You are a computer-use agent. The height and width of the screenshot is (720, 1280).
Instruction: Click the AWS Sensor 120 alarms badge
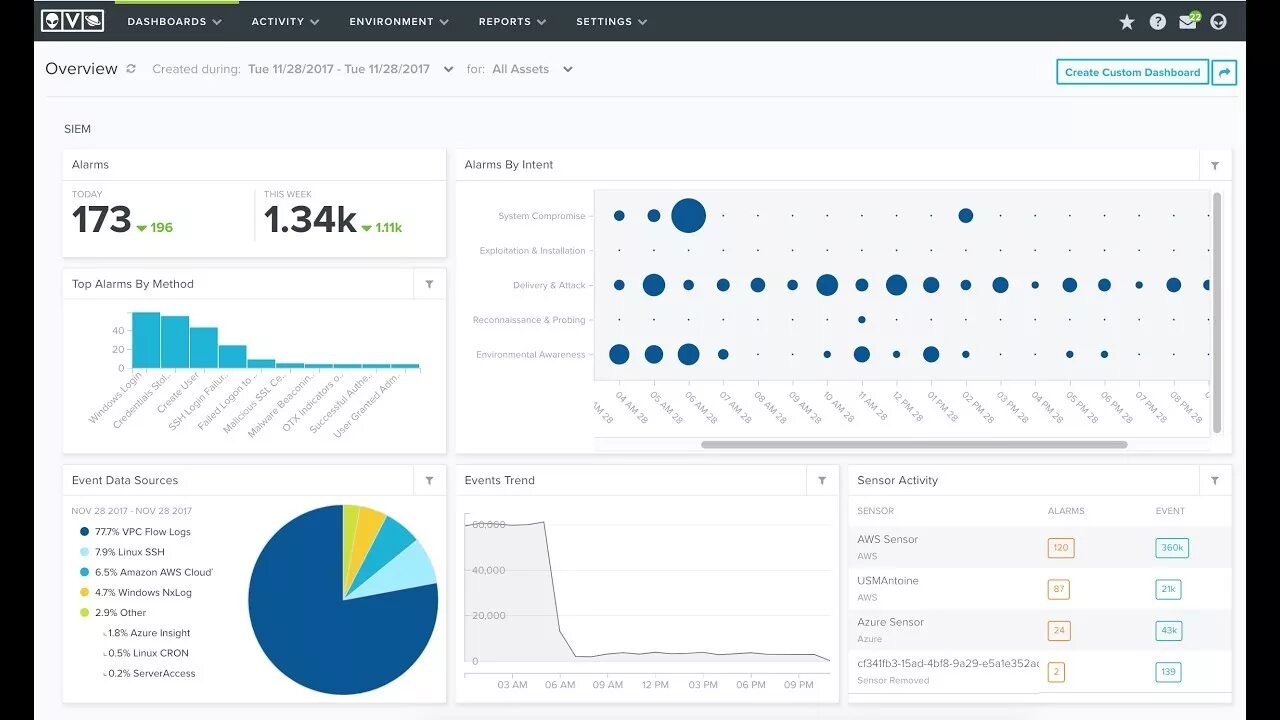1061,548
